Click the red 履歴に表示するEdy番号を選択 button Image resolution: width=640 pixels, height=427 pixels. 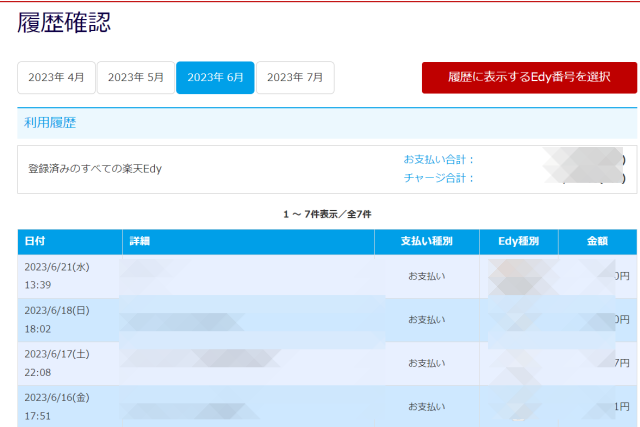[x=529, y=77]
